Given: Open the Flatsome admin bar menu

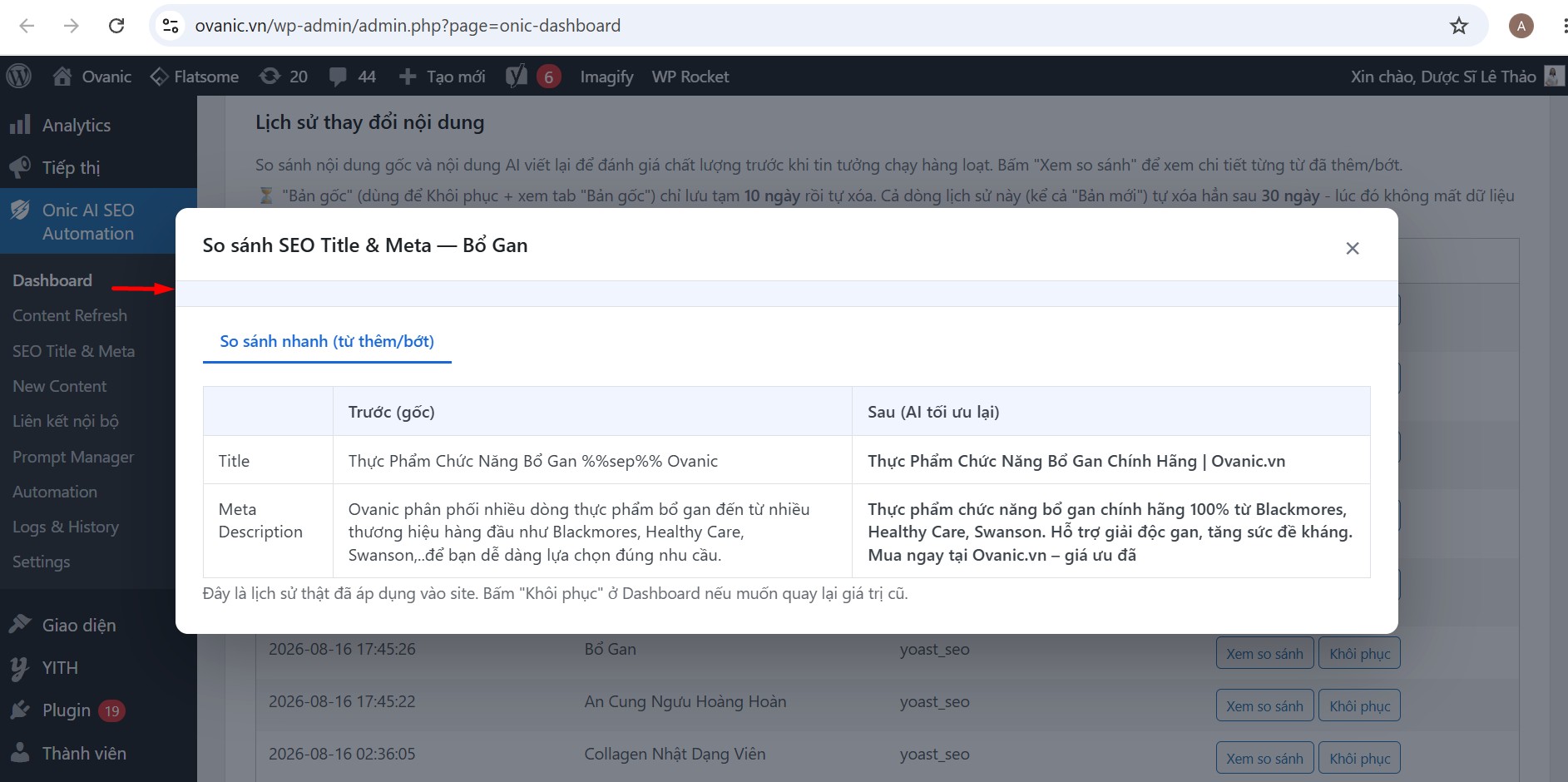Looking at the screenshot, I should click(195, 77).
